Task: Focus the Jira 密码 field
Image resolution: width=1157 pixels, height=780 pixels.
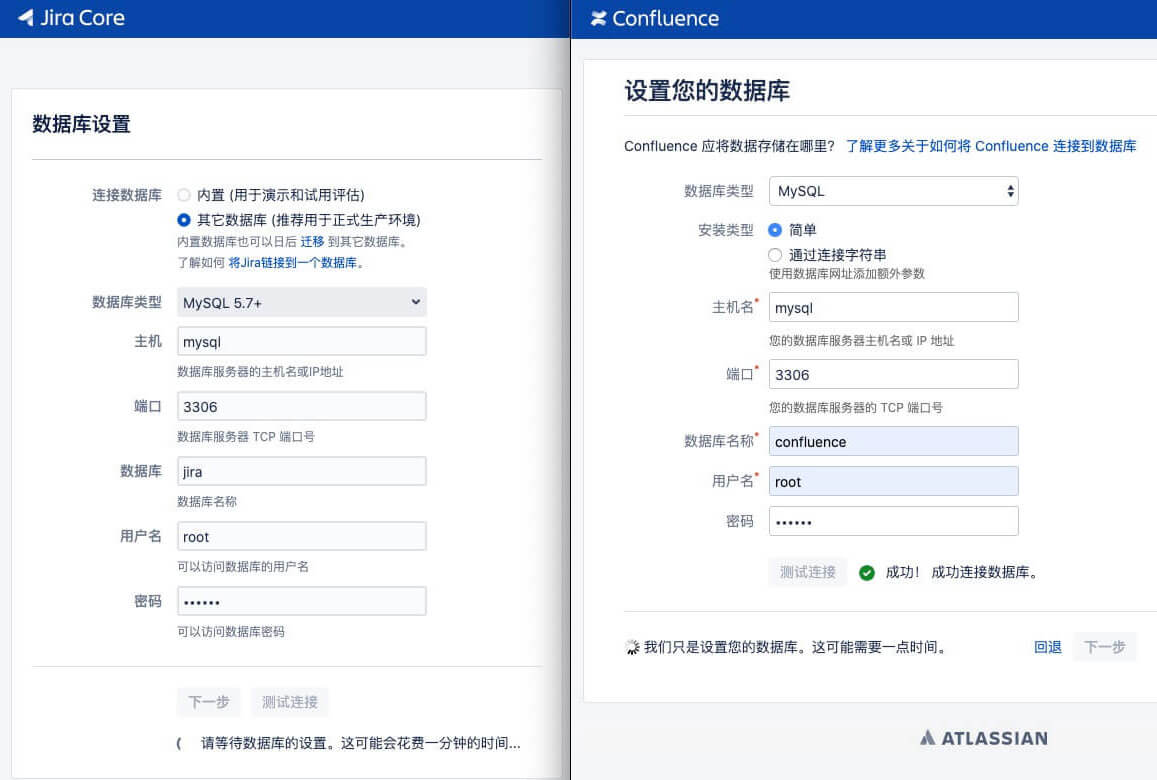Action: [x=302, y=601]
